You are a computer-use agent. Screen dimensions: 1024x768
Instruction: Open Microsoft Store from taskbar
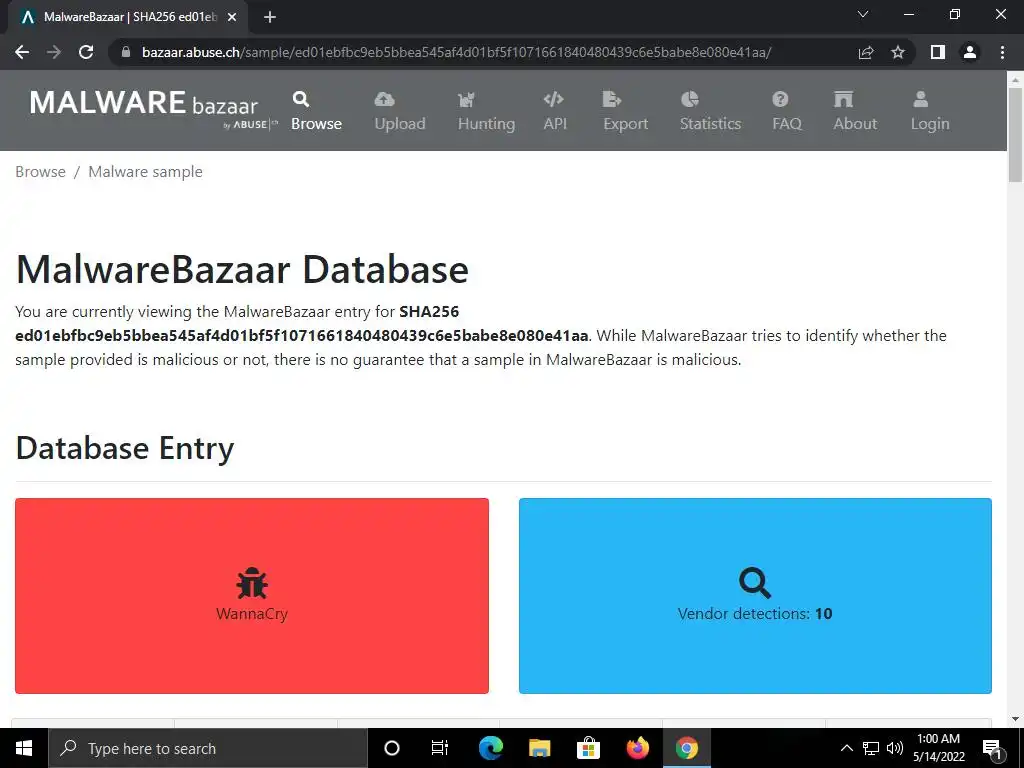click(x=588, y=748)
